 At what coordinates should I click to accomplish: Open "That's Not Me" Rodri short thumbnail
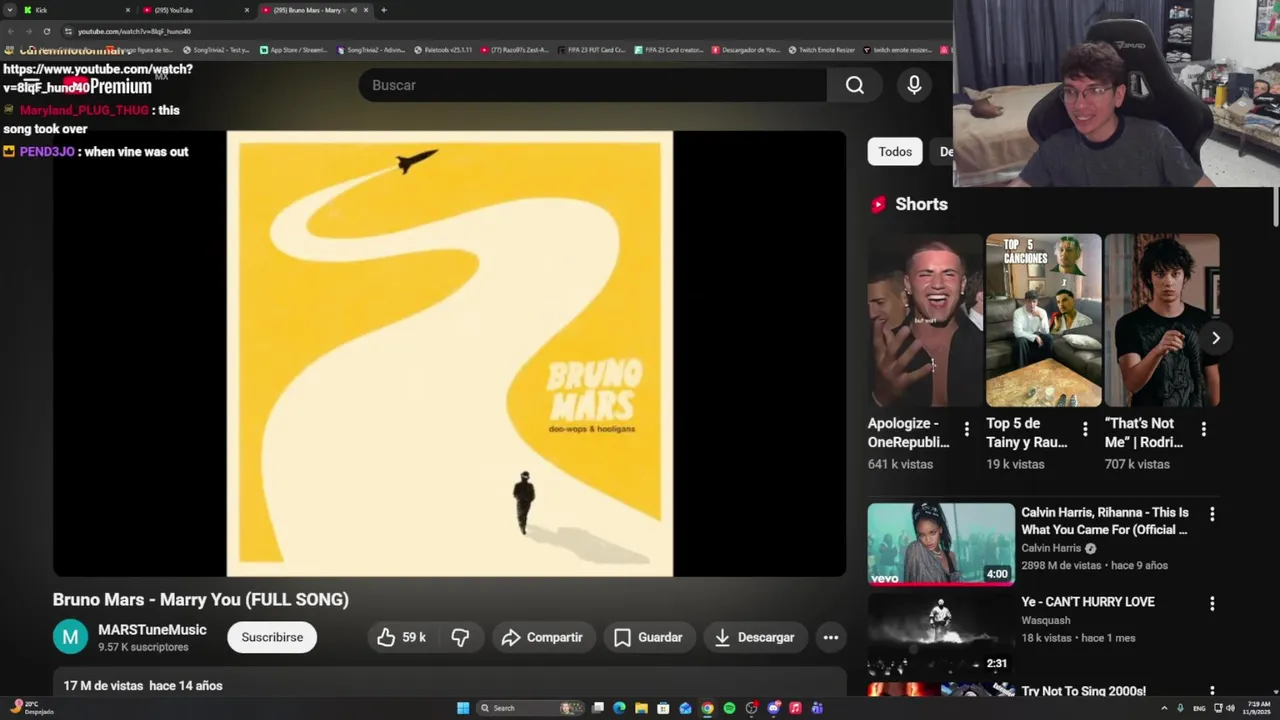tap(1162, 320)
